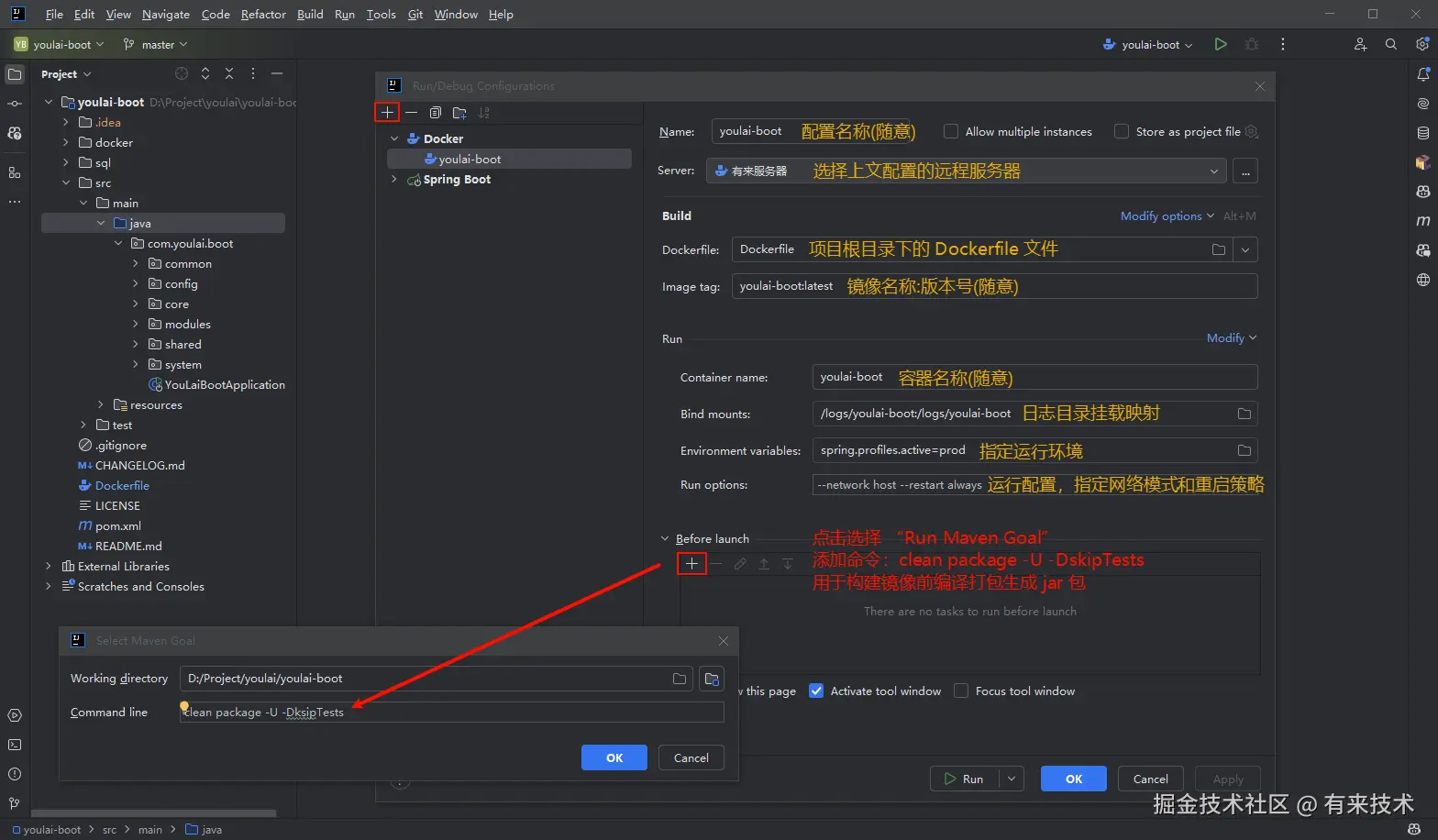
Task: Open the Run button dropdown arrow
Action: pos(1012,779)
